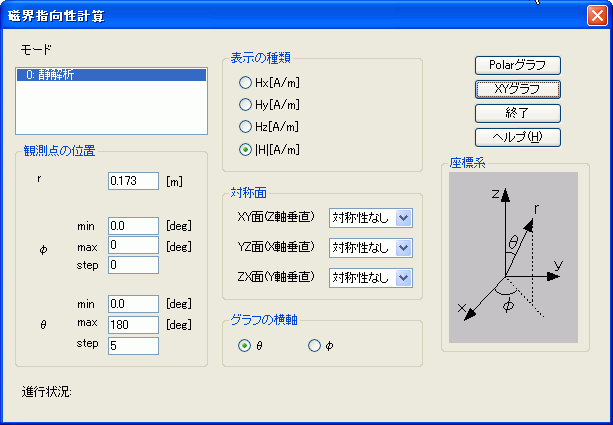
Task: Close the 磁界指向性計算 dialog window
Action: 596,16
